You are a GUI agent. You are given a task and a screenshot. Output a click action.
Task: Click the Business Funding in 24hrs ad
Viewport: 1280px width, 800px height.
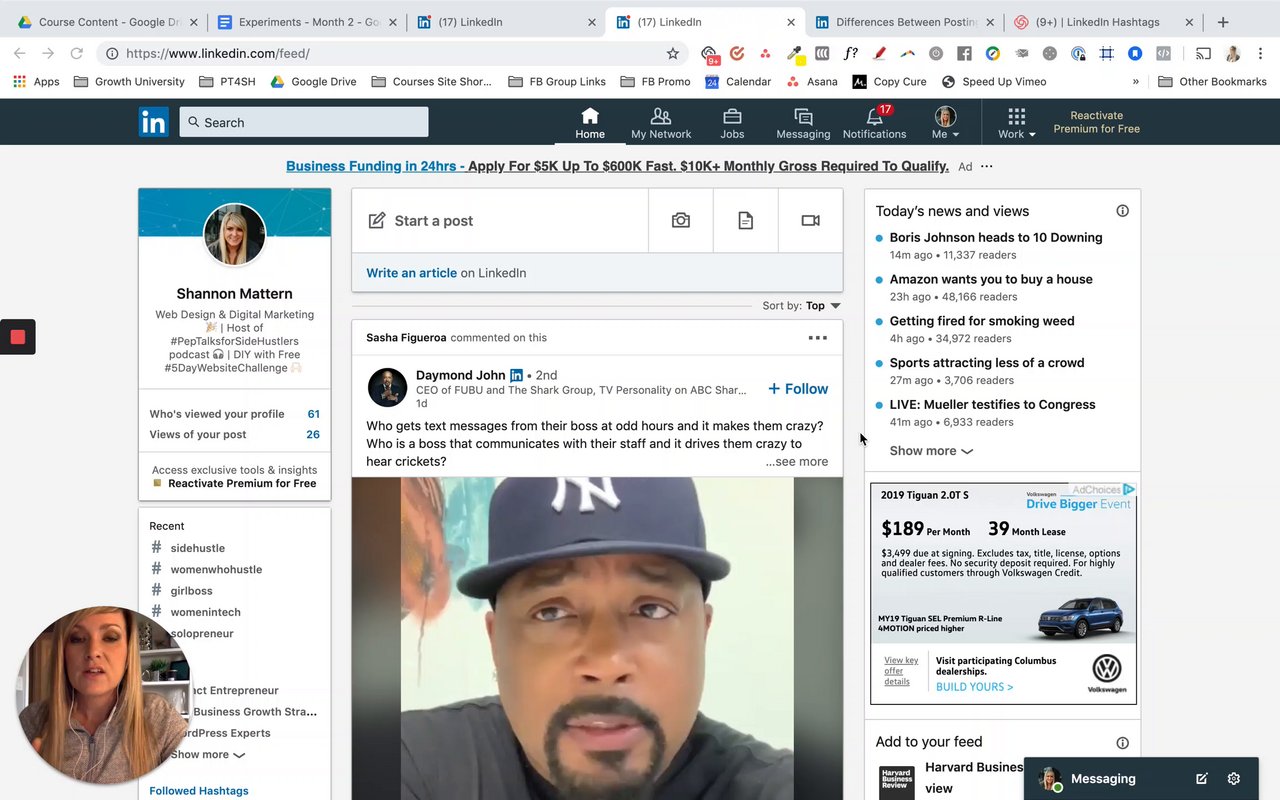pos(617,166)
